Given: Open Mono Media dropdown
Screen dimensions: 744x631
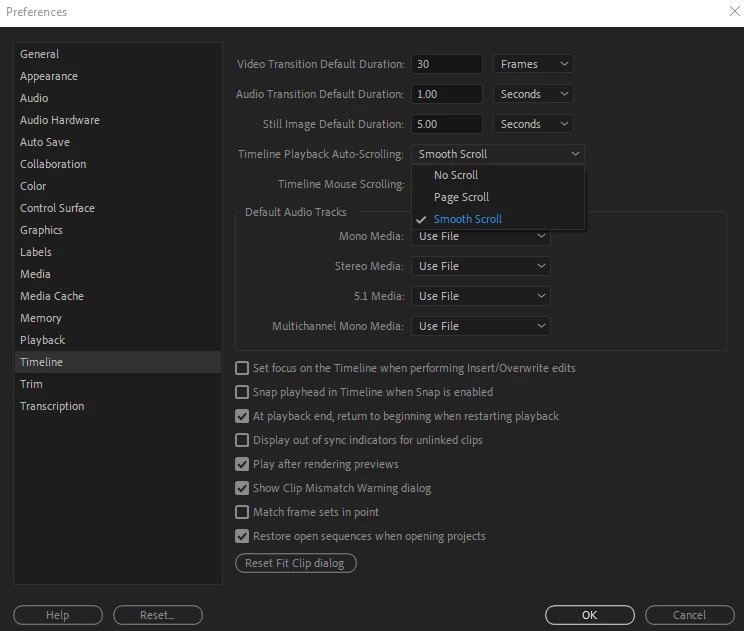Looking at the screenshot, I should pos(481,237).
